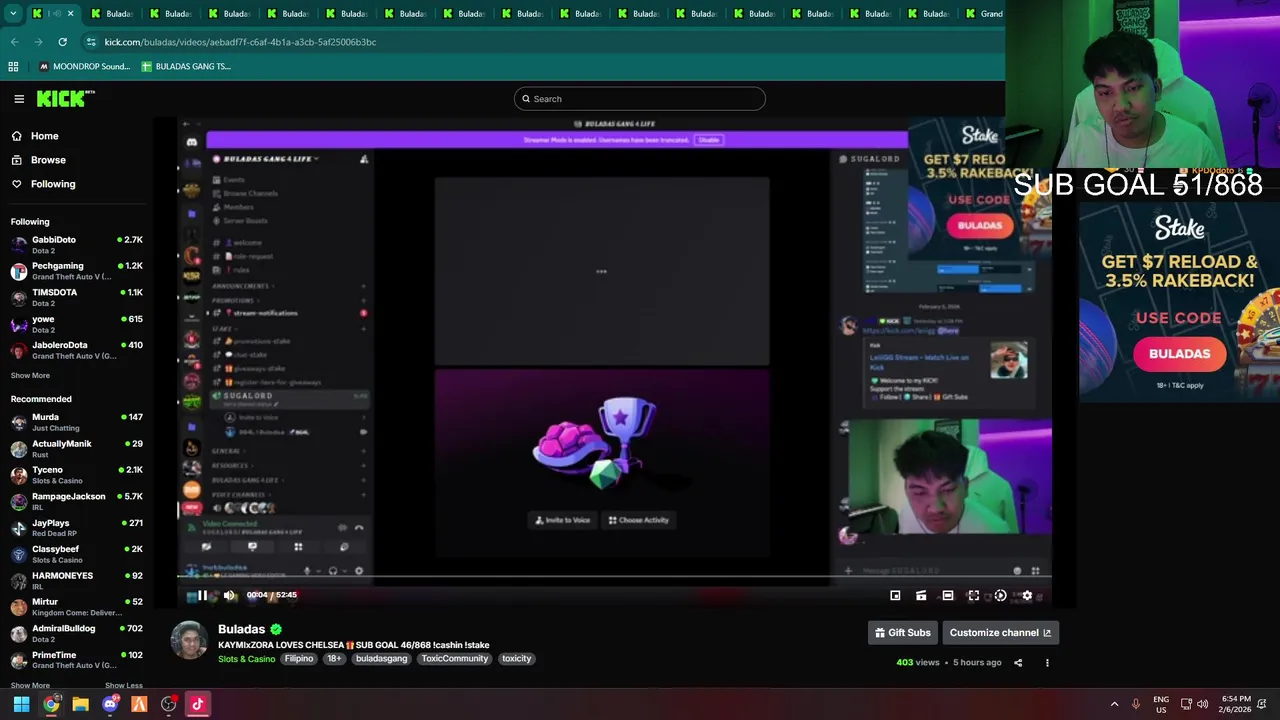The width and height of the screenshot is (1280, 720).
Task: Open the Slots & Casino category
Action: [x=246, y=659]
